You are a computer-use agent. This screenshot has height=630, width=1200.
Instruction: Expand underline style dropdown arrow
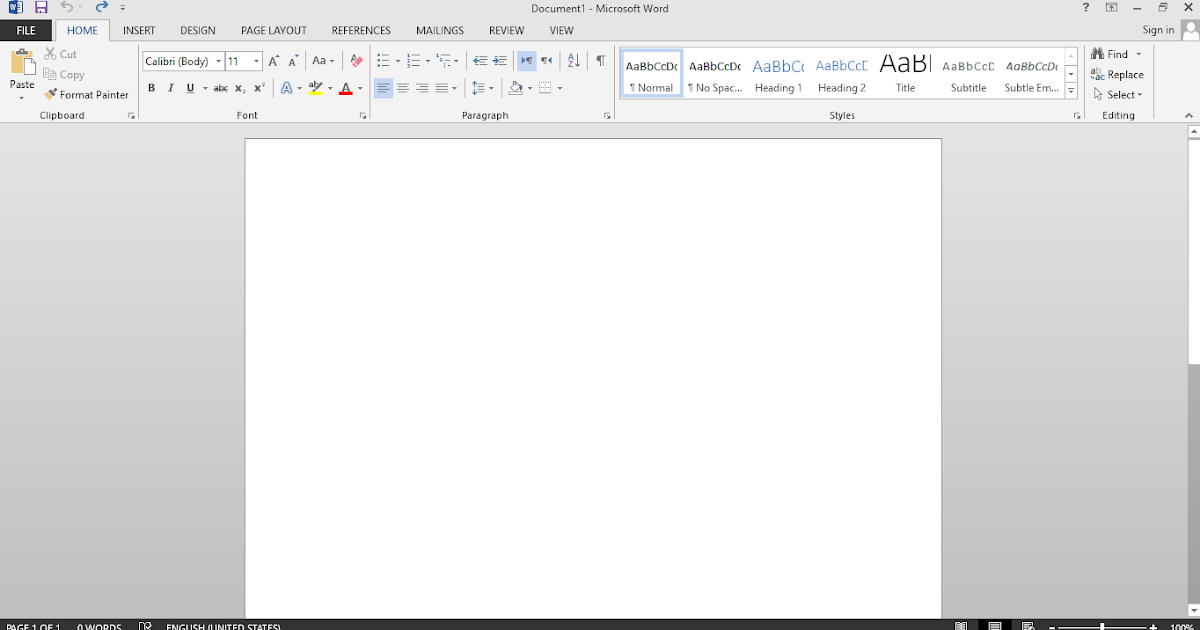pyautogui.click(x=205, y=88)
